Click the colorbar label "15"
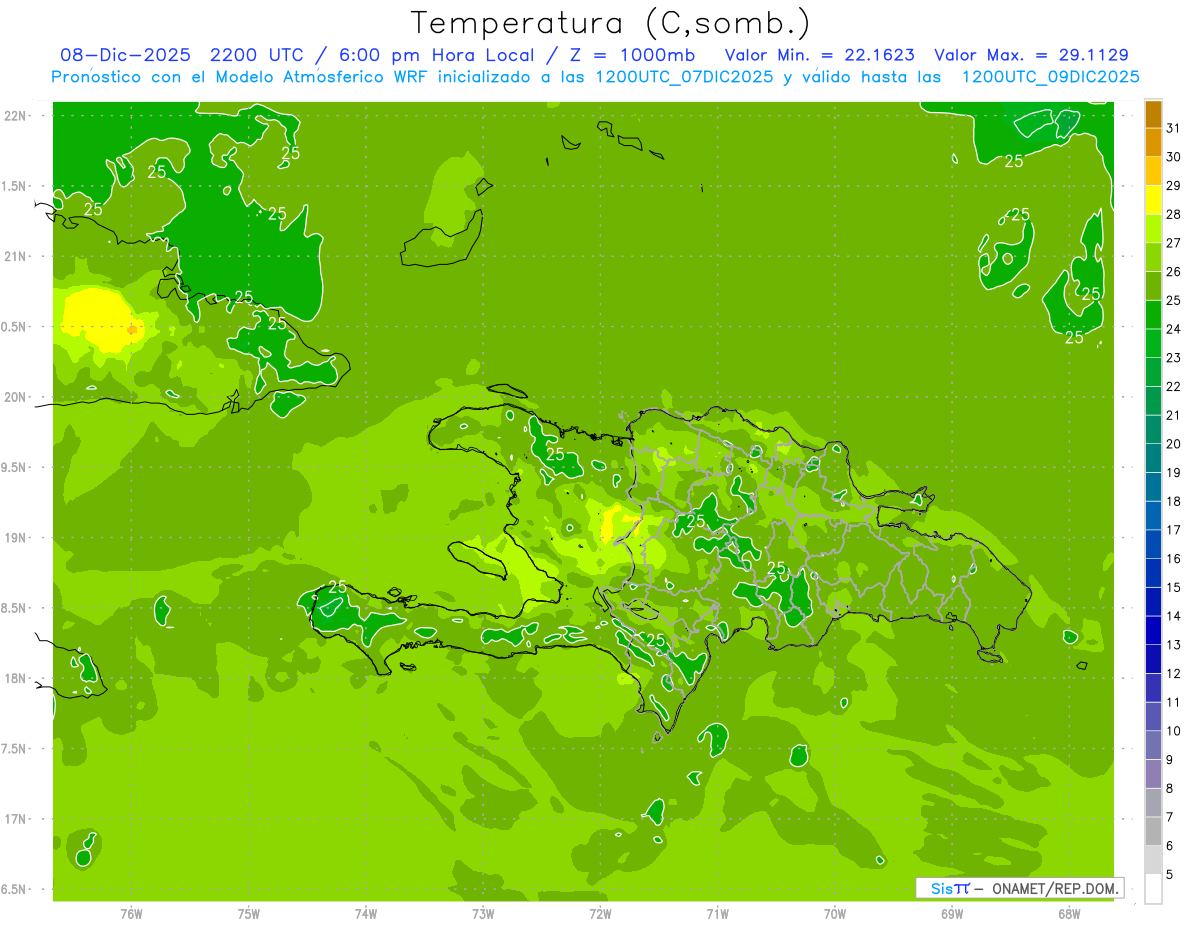The width and height of the screenshot is (1200, 927). pyautogui.click(x=1173, y=587)
